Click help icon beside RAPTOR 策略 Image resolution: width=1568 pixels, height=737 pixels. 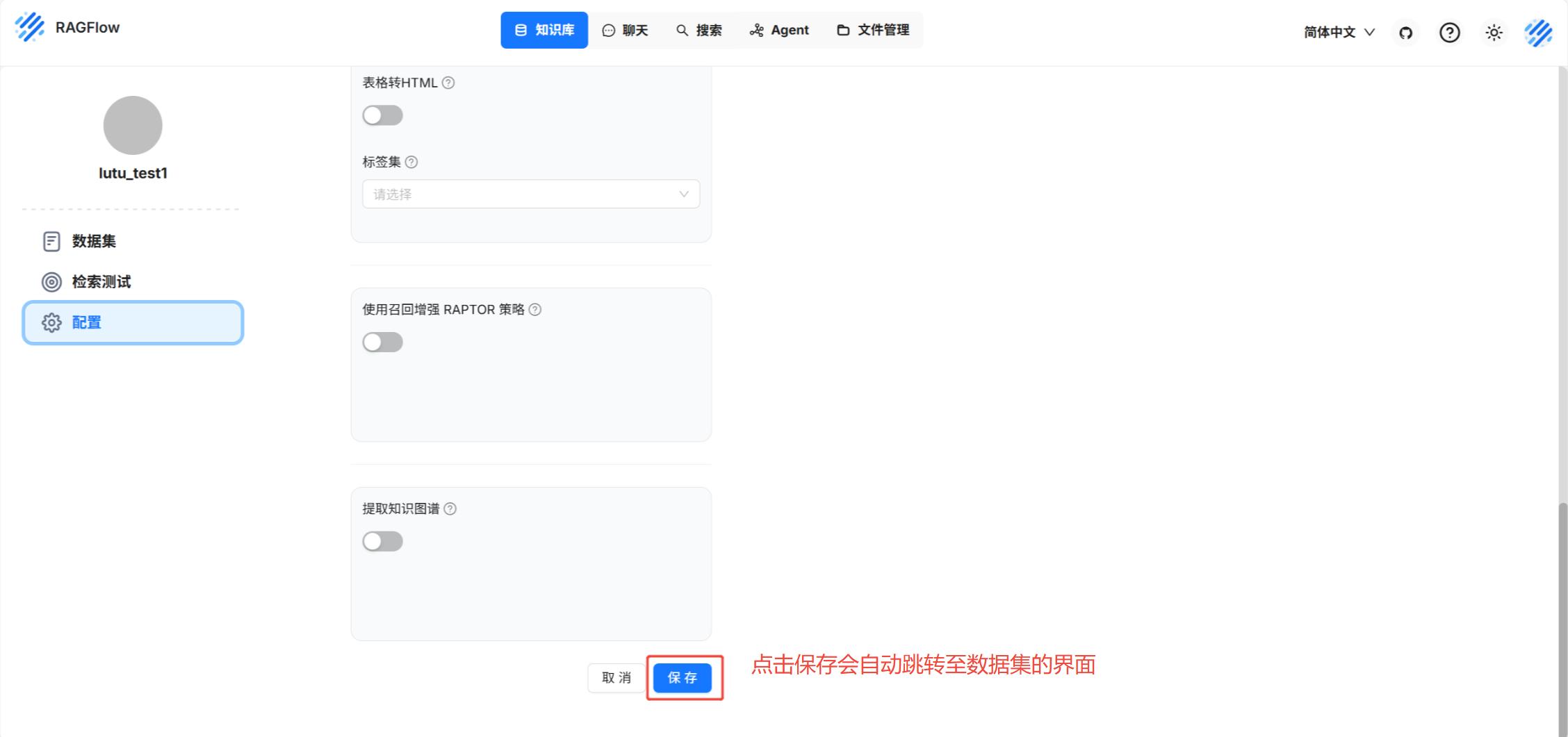[x=535, y=310]
